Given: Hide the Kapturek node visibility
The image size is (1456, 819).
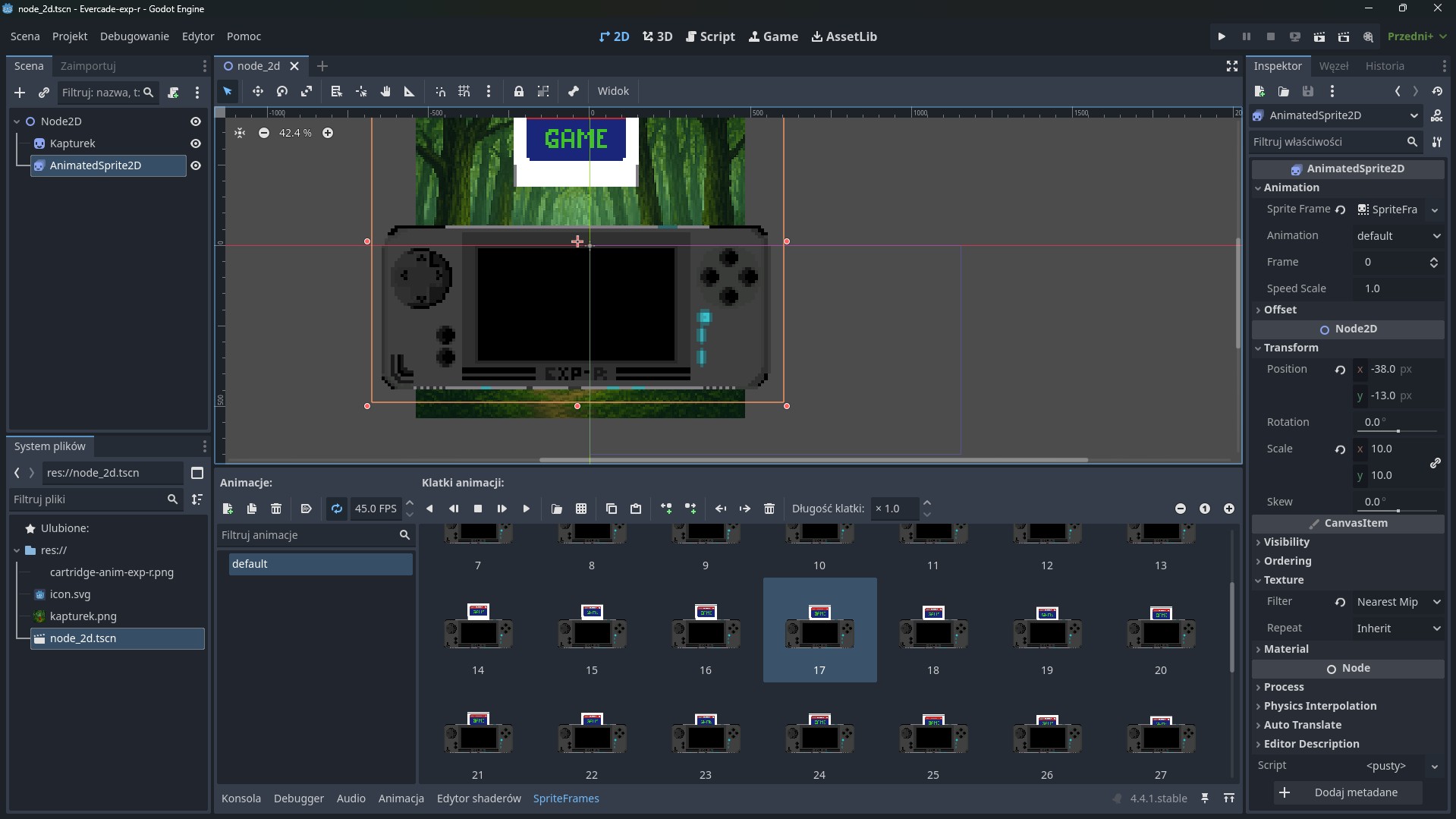Looking at the screenshot, I should coord(196,143).
